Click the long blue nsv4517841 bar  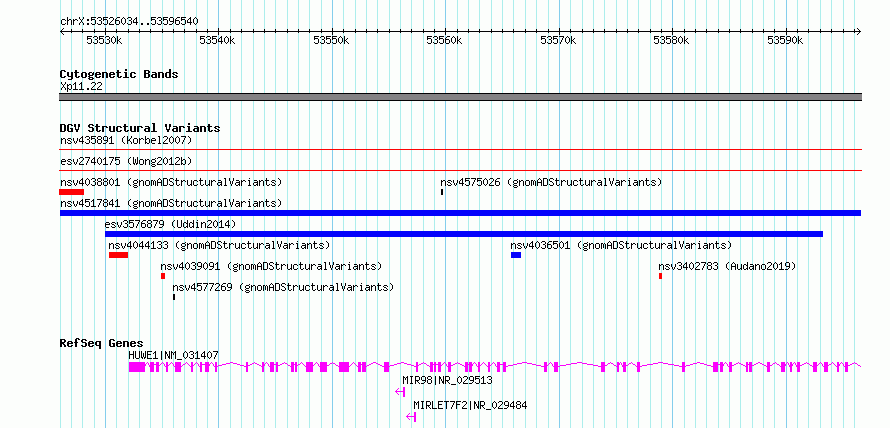click(460, 213)
